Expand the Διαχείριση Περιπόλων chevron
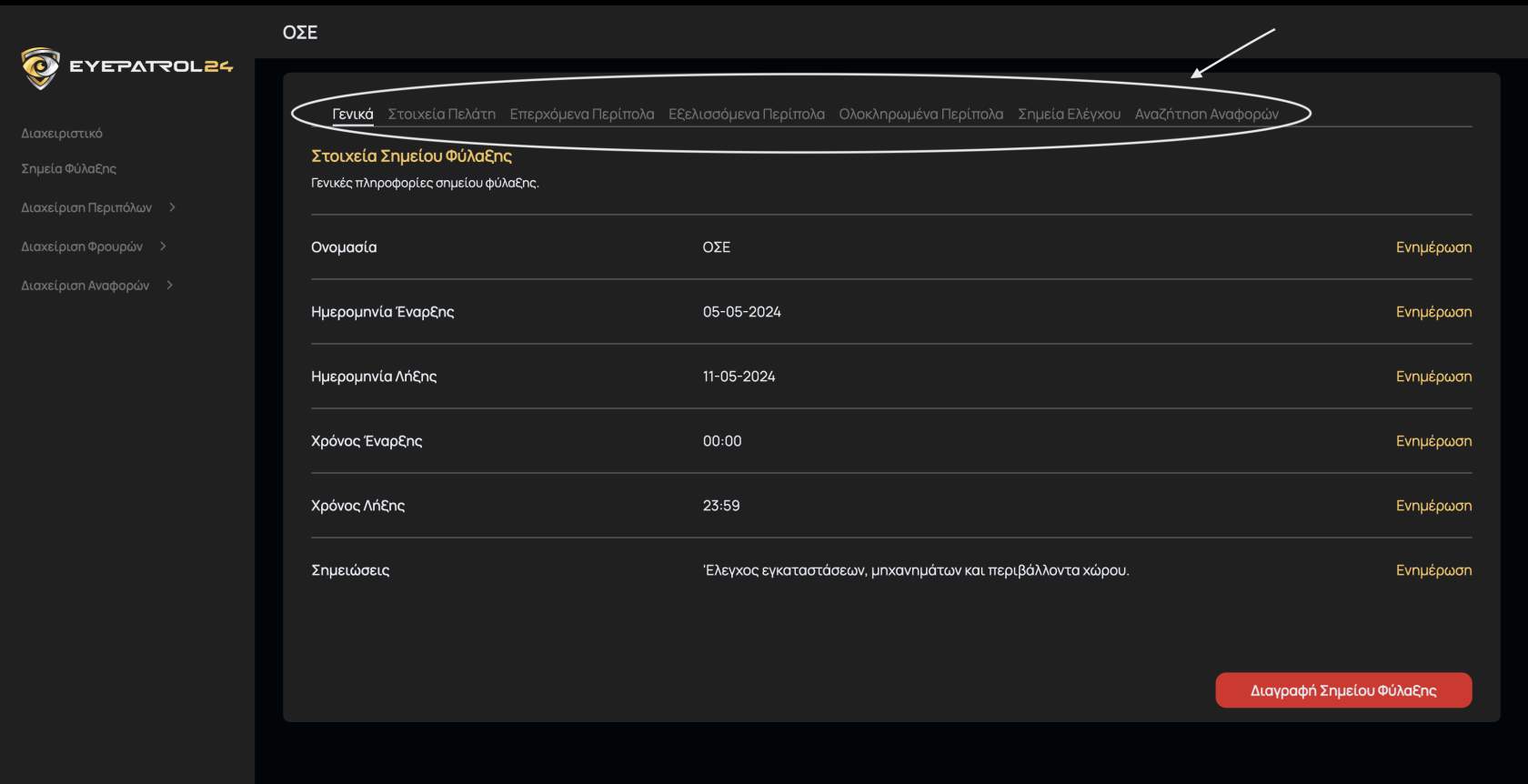The width and height of the screenshot is (1528, 784). point(172,207)
